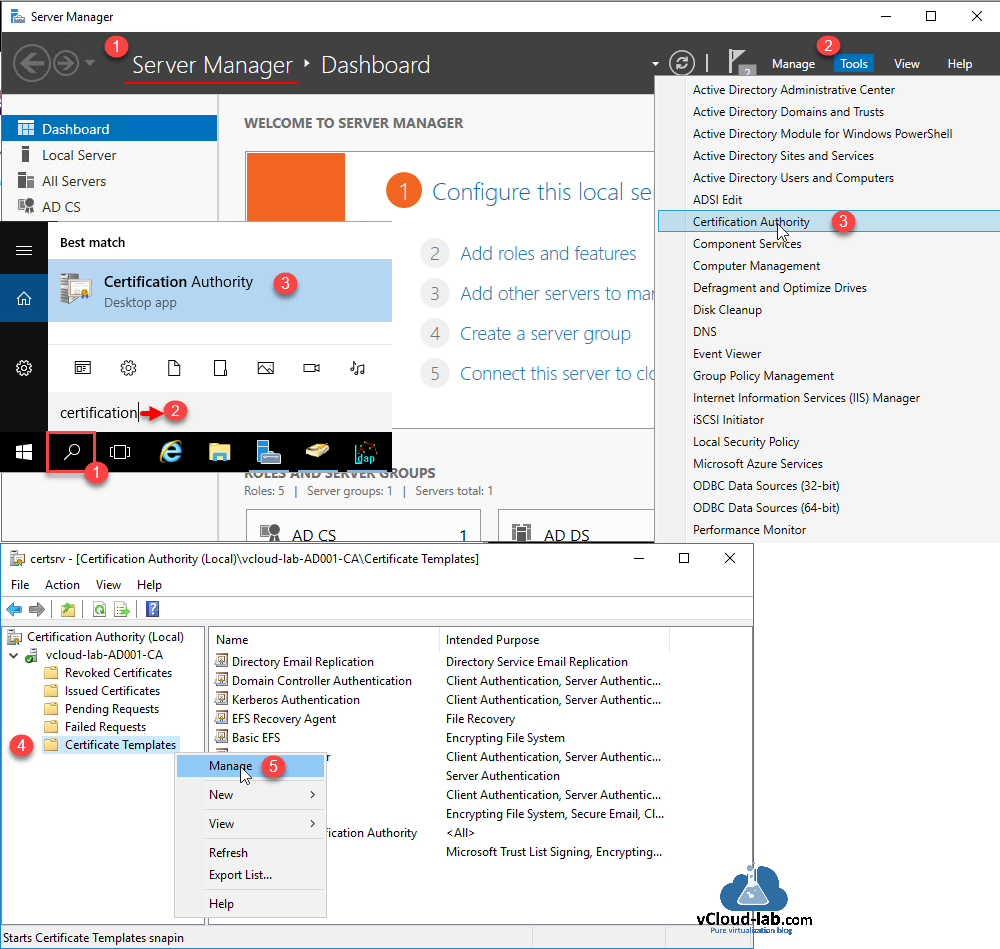Image resolution: width=1000 pixels, height=949 pixels.
Task: Collapse the vcloud-lab-AD001-CA tree node
Action: pos(13,655)
